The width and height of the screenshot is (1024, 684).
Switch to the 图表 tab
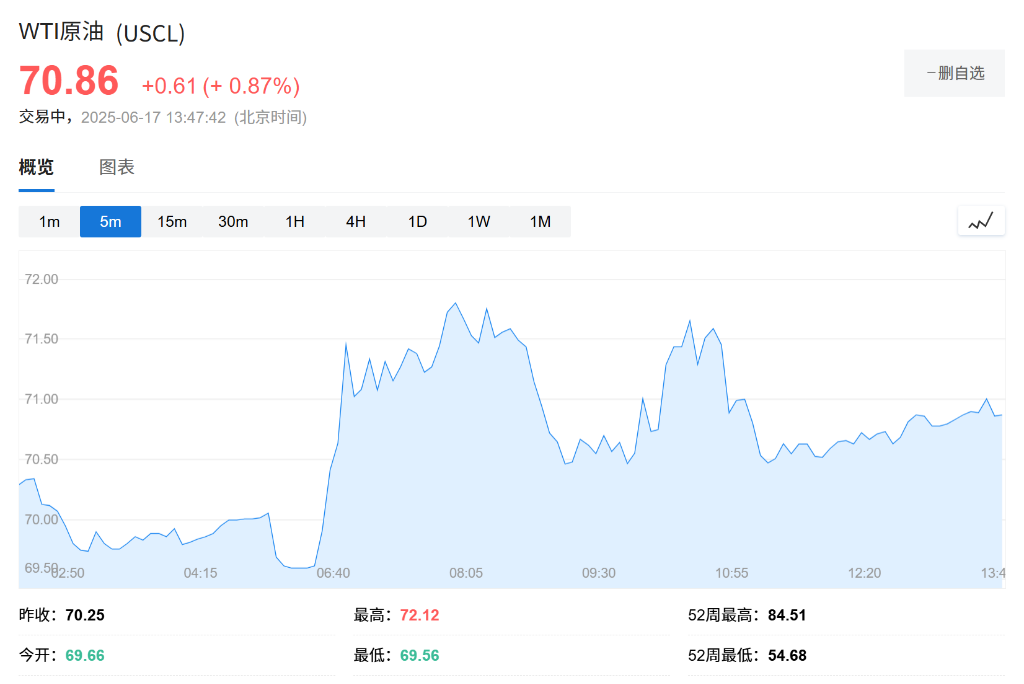click(116, 167)
